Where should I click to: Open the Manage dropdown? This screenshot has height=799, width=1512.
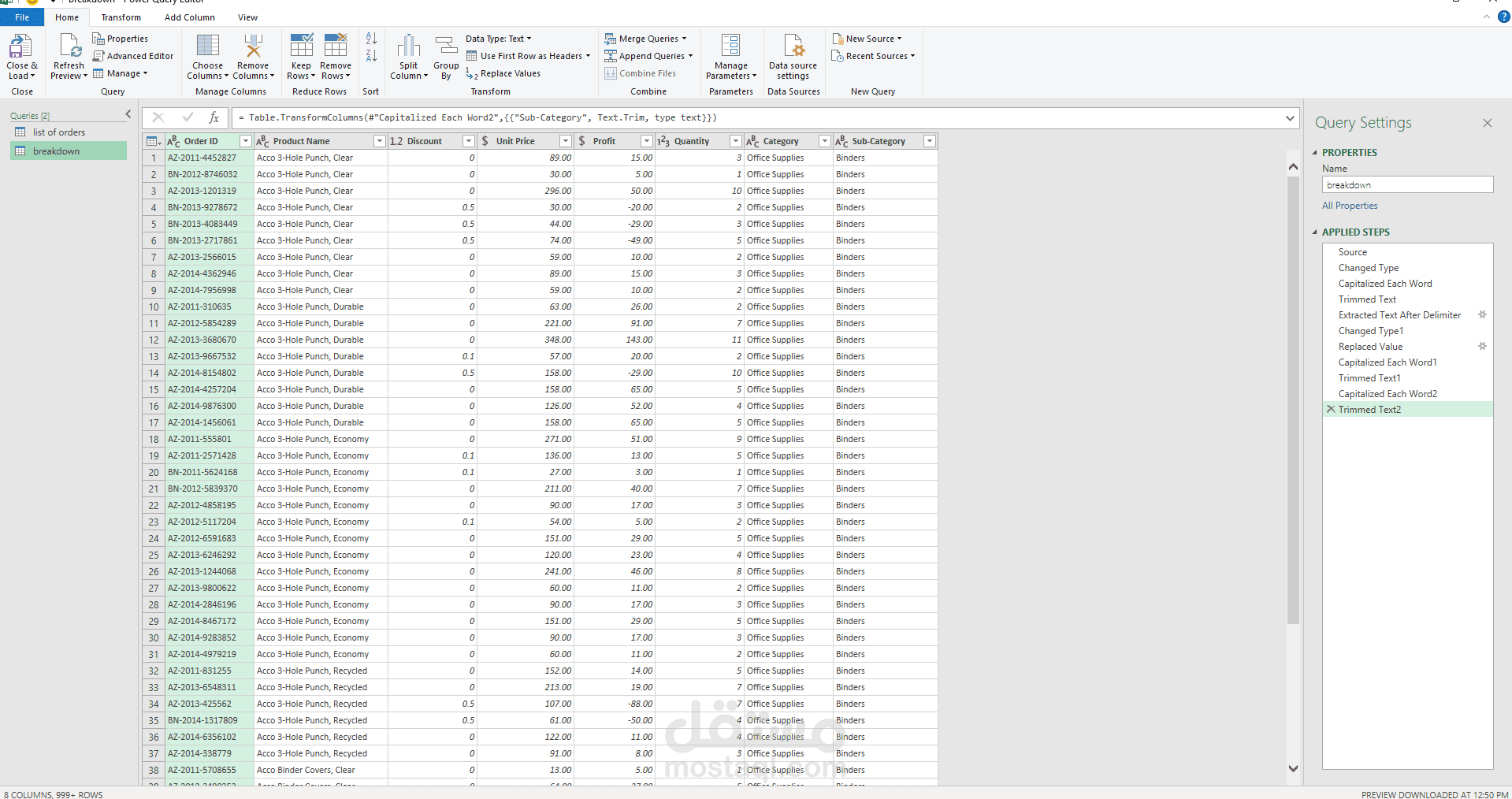[x=121, y=73]
